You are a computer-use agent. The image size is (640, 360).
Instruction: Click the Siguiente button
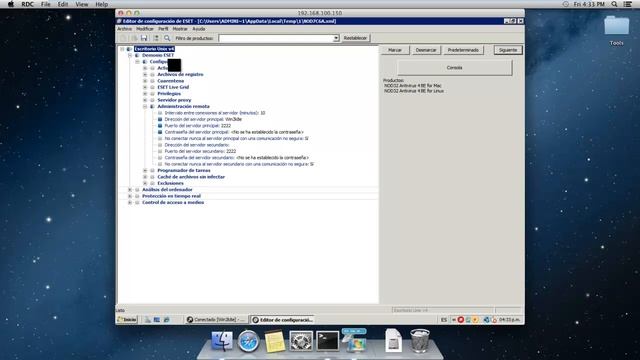(508, 50)
